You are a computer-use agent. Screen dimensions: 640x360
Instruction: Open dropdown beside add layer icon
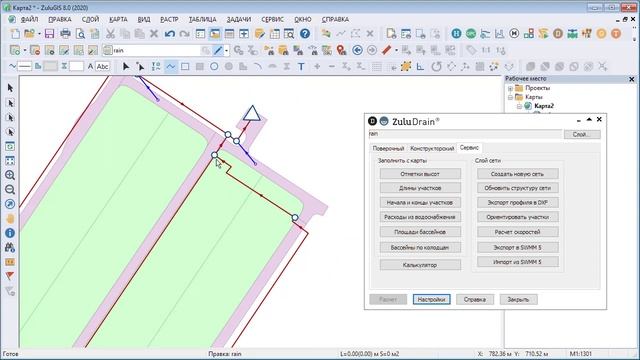pos(24,50)
